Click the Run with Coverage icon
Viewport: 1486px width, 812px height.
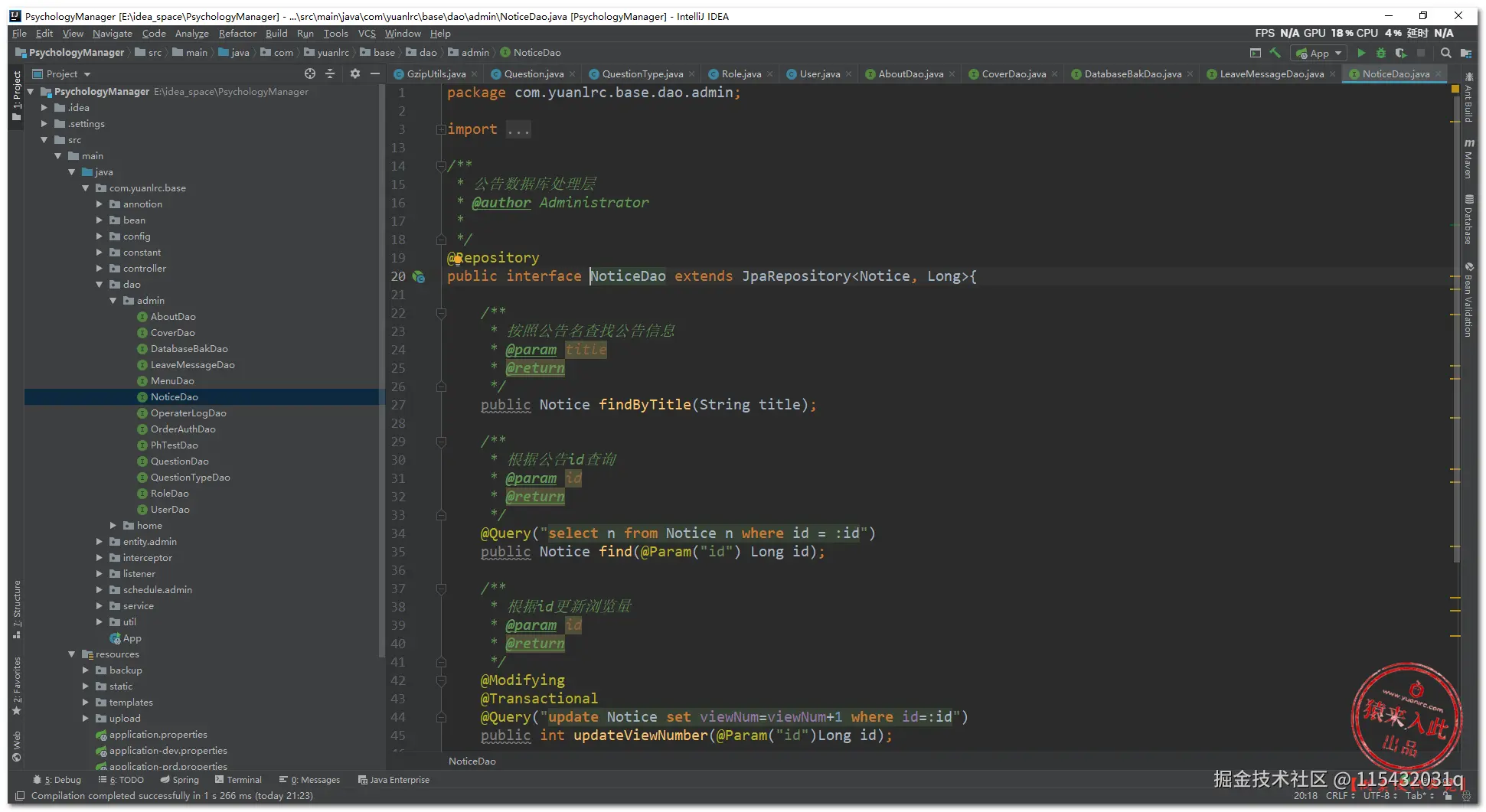point(1400,53)
